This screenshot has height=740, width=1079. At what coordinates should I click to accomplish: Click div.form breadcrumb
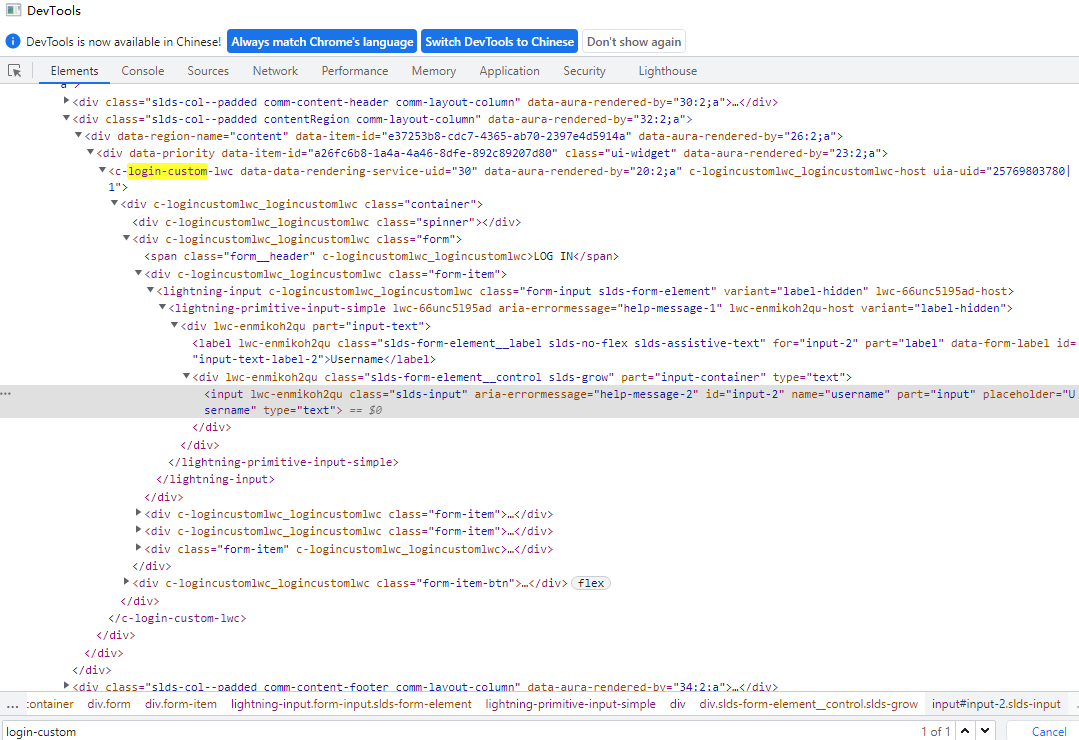109,704
